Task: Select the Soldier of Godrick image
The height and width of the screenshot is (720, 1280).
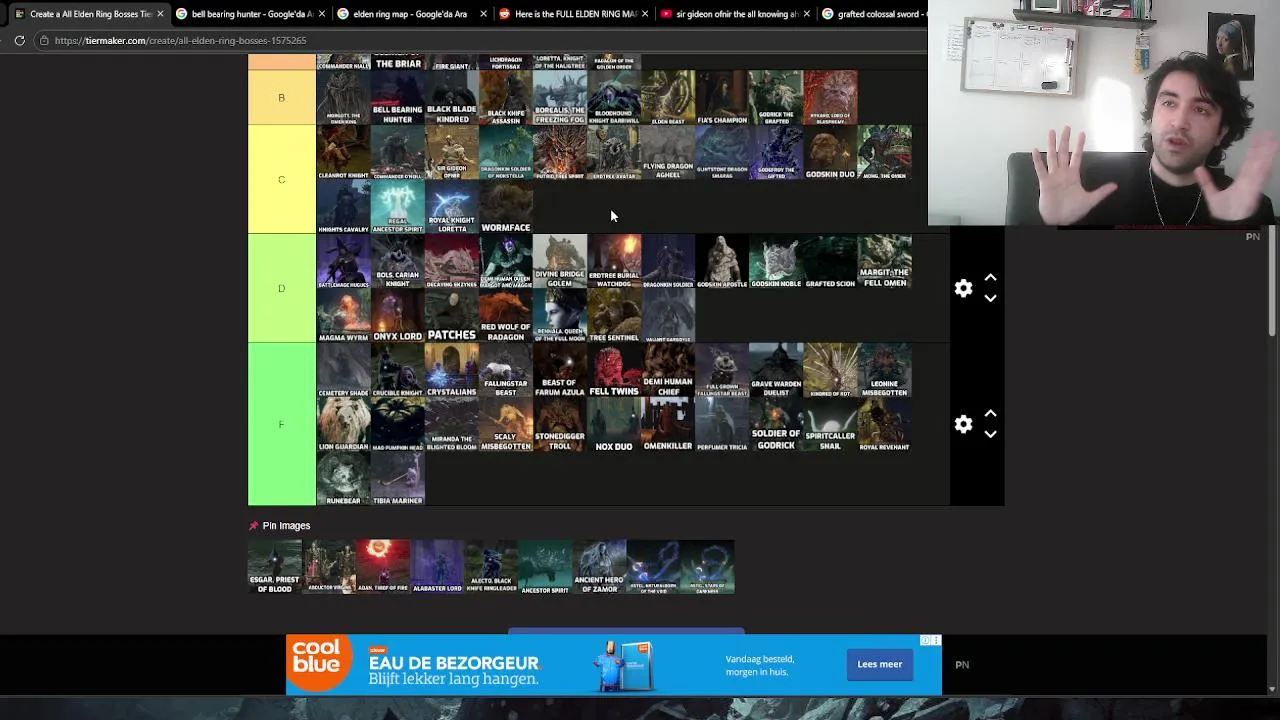Action: [x=776, y=424]
